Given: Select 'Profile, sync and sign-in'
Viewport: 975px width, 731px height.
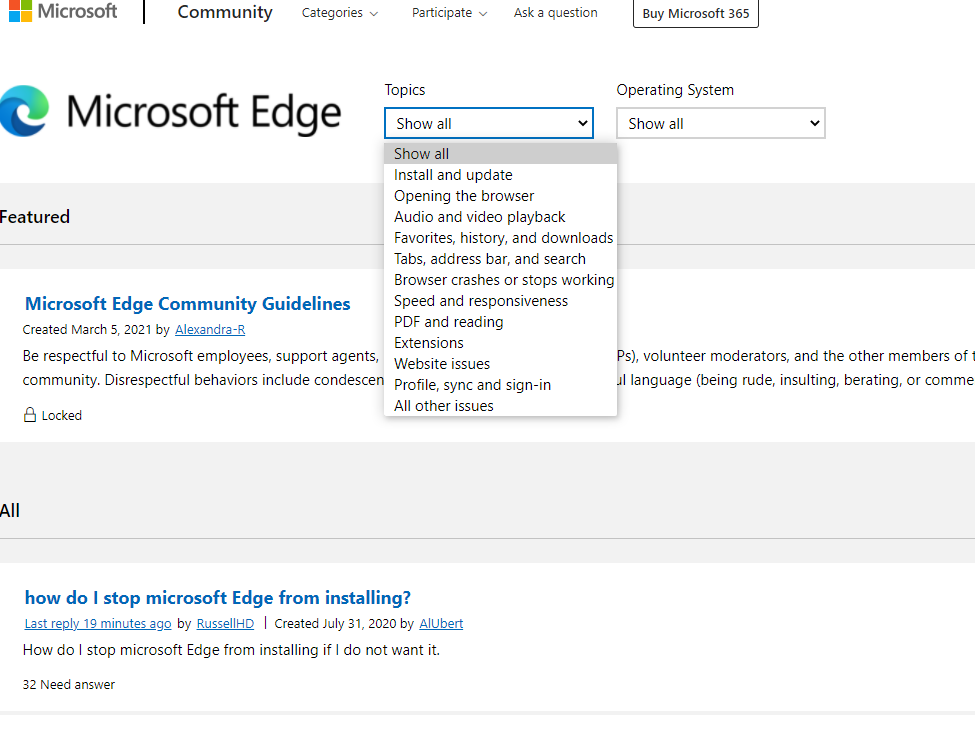Looking at the screenshot, I should 501,385.
